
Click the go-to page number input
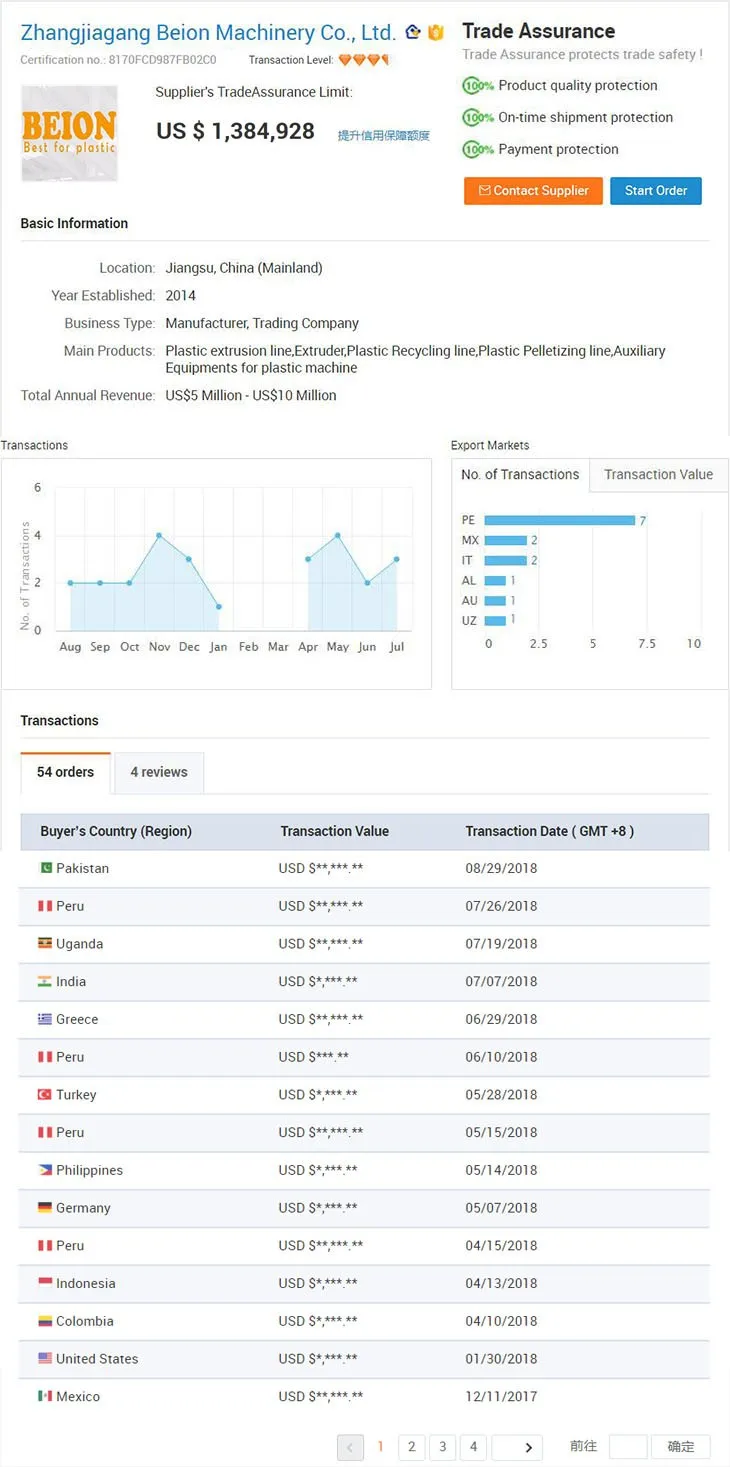[628, 1447]
